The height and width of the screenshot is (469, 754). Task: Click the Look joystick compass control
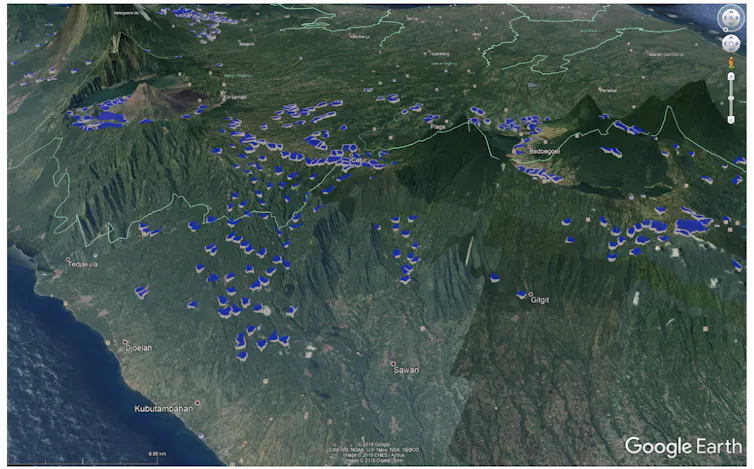point(730,17)
